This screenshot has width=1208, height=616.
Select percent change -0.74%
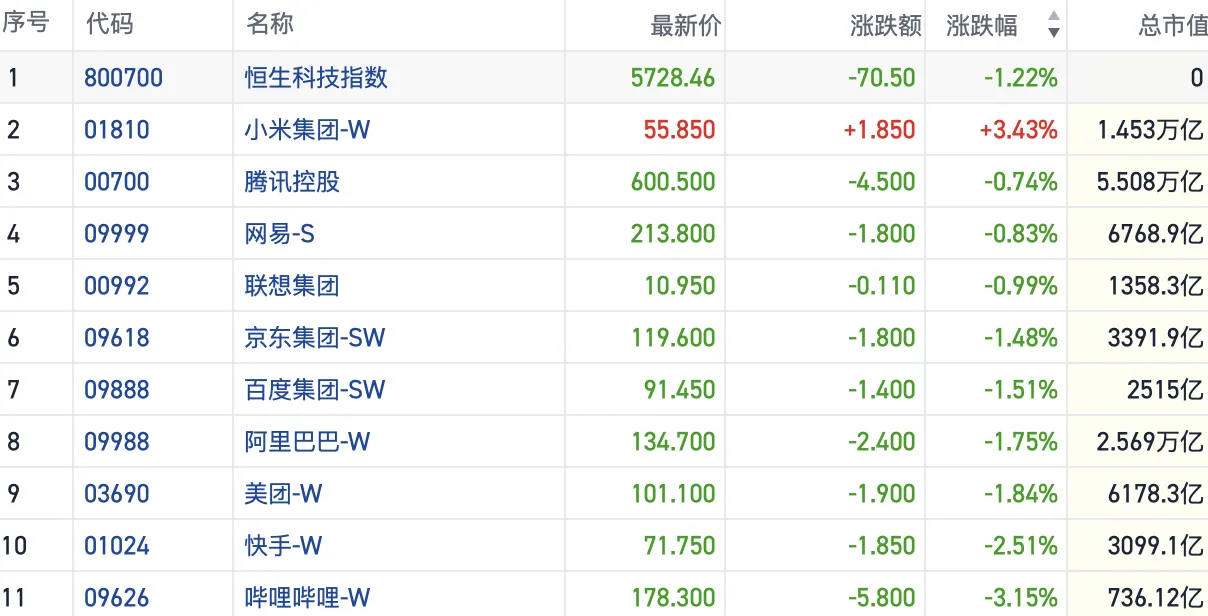[x=1022, y=182]
